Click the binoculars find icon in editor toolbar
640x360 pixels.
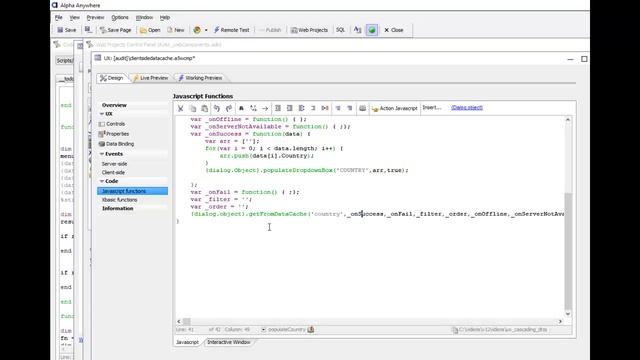pyautogui.click(x=241, y=108)
